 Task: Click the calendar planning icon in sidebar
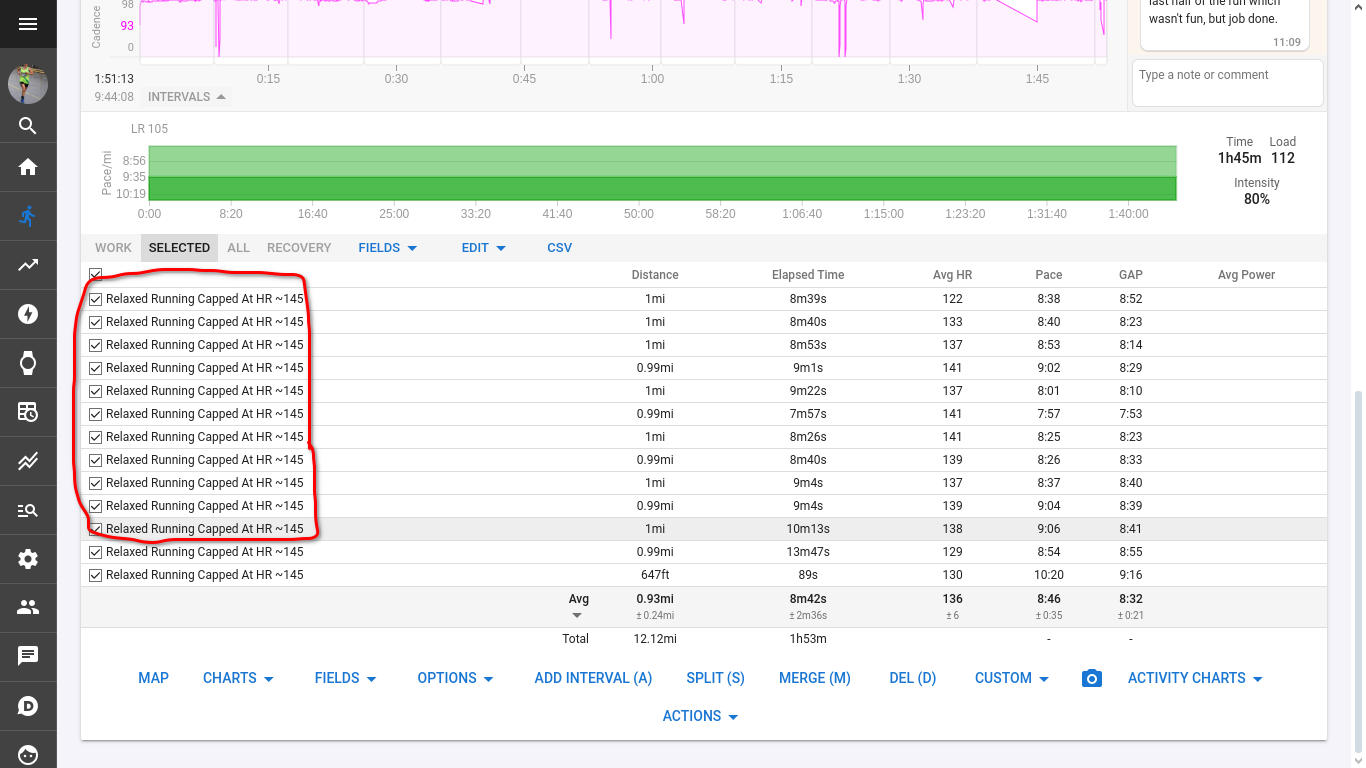click(x=27, y=412)
